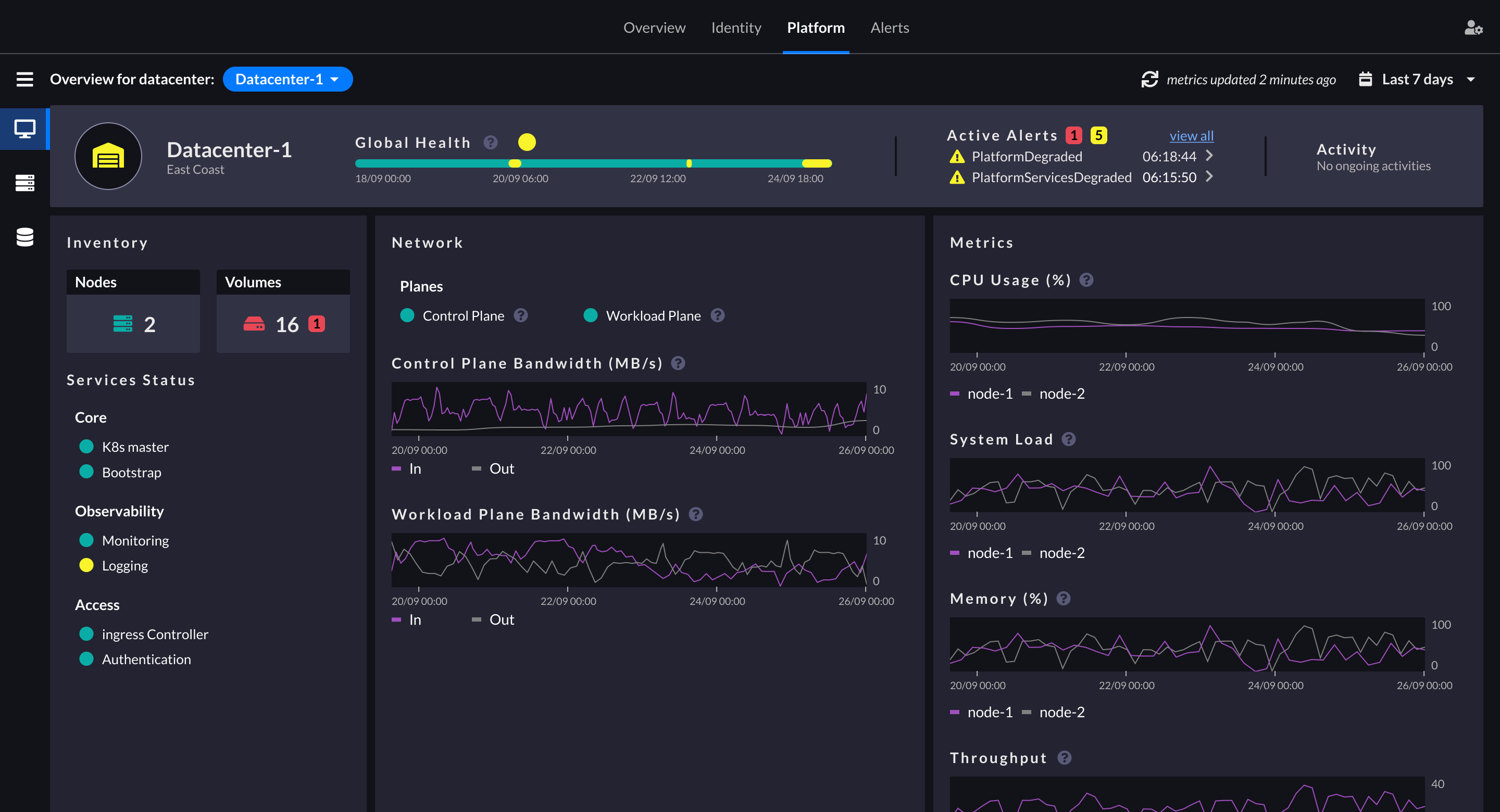The width and height of the screenshot is (1500, 812).
Task: Click the Monitoring service status
Action: point(124,540)
